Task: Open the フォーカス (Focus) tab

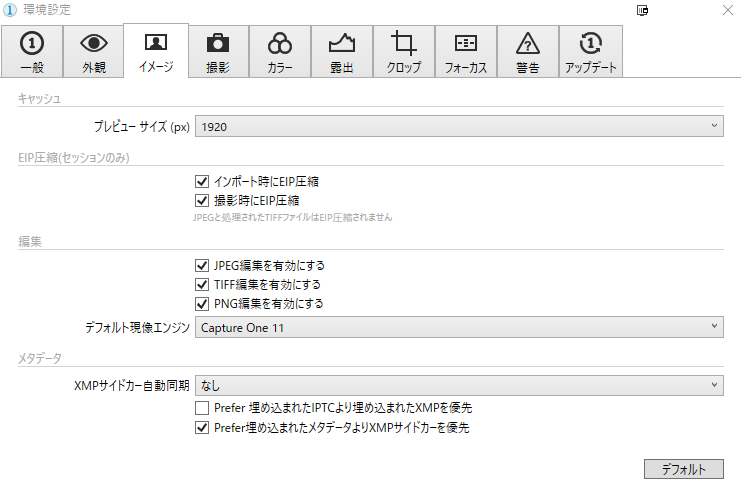Action: point(465,52)
